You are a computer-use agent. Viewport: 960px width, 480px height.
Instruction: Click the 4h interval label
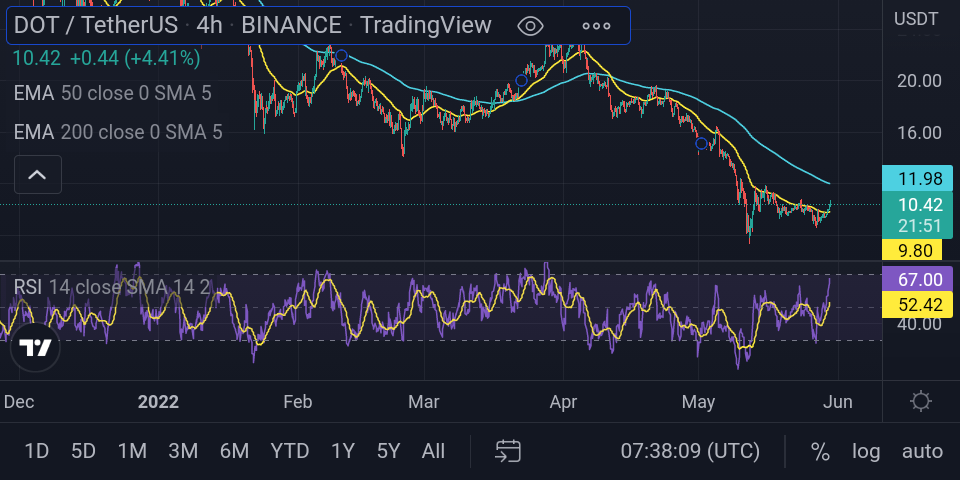click(x=209, y=25)
